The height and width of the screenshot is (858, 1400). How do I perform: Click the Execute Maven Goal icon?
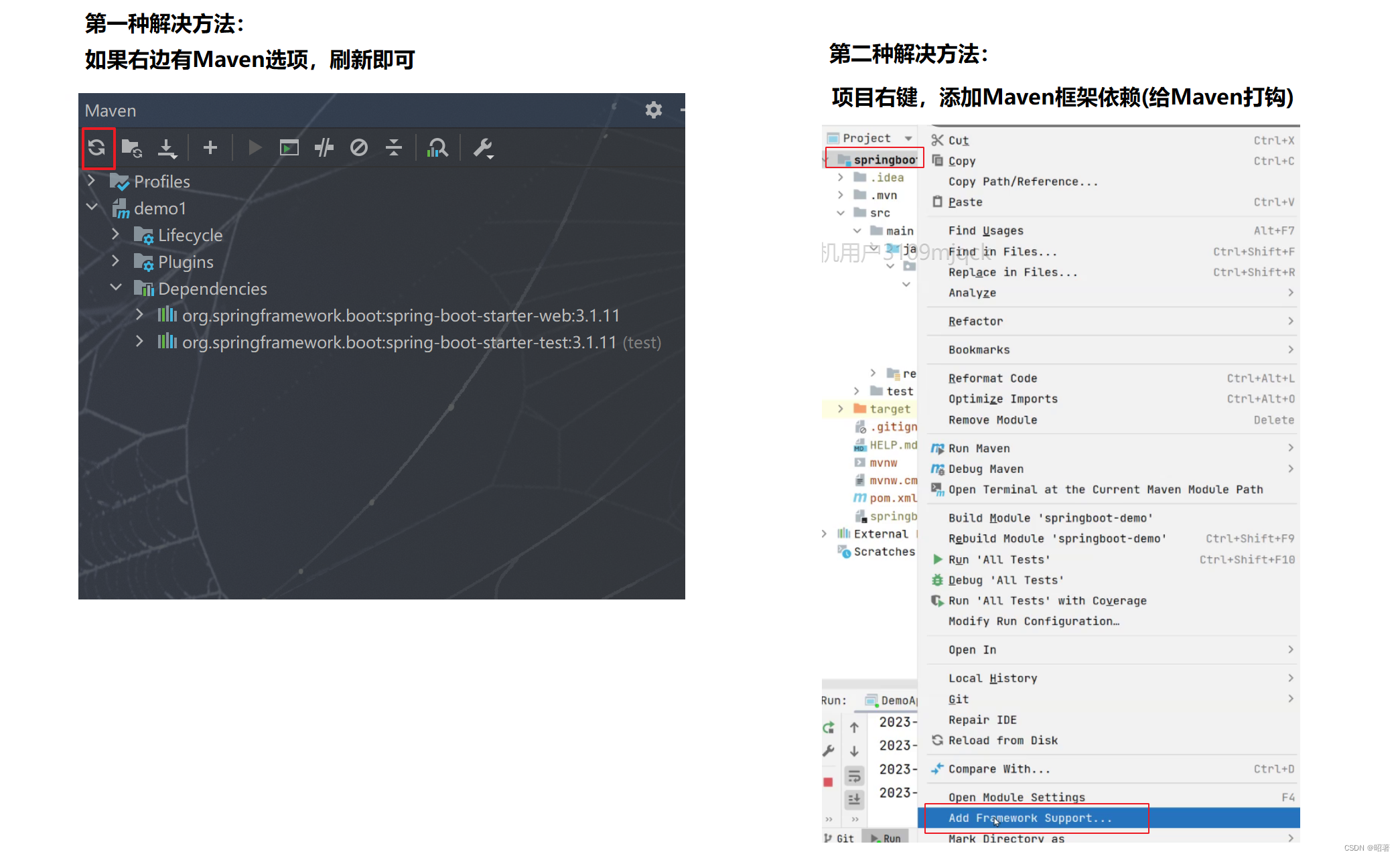click(289, 147)
